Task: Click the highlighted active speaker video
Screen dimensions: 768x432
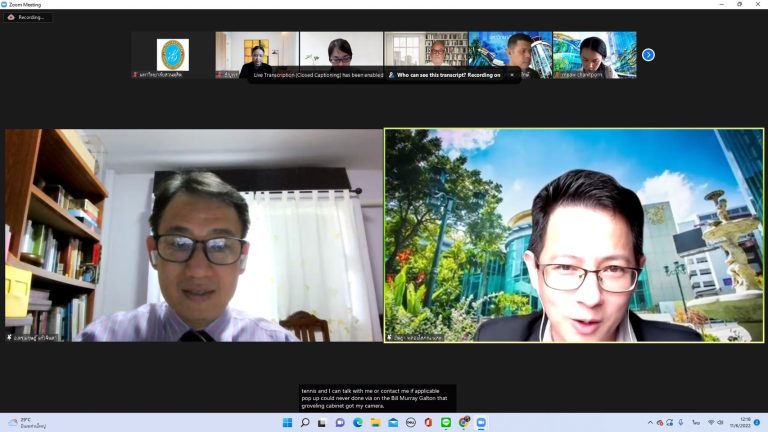Action: [574, 235]
